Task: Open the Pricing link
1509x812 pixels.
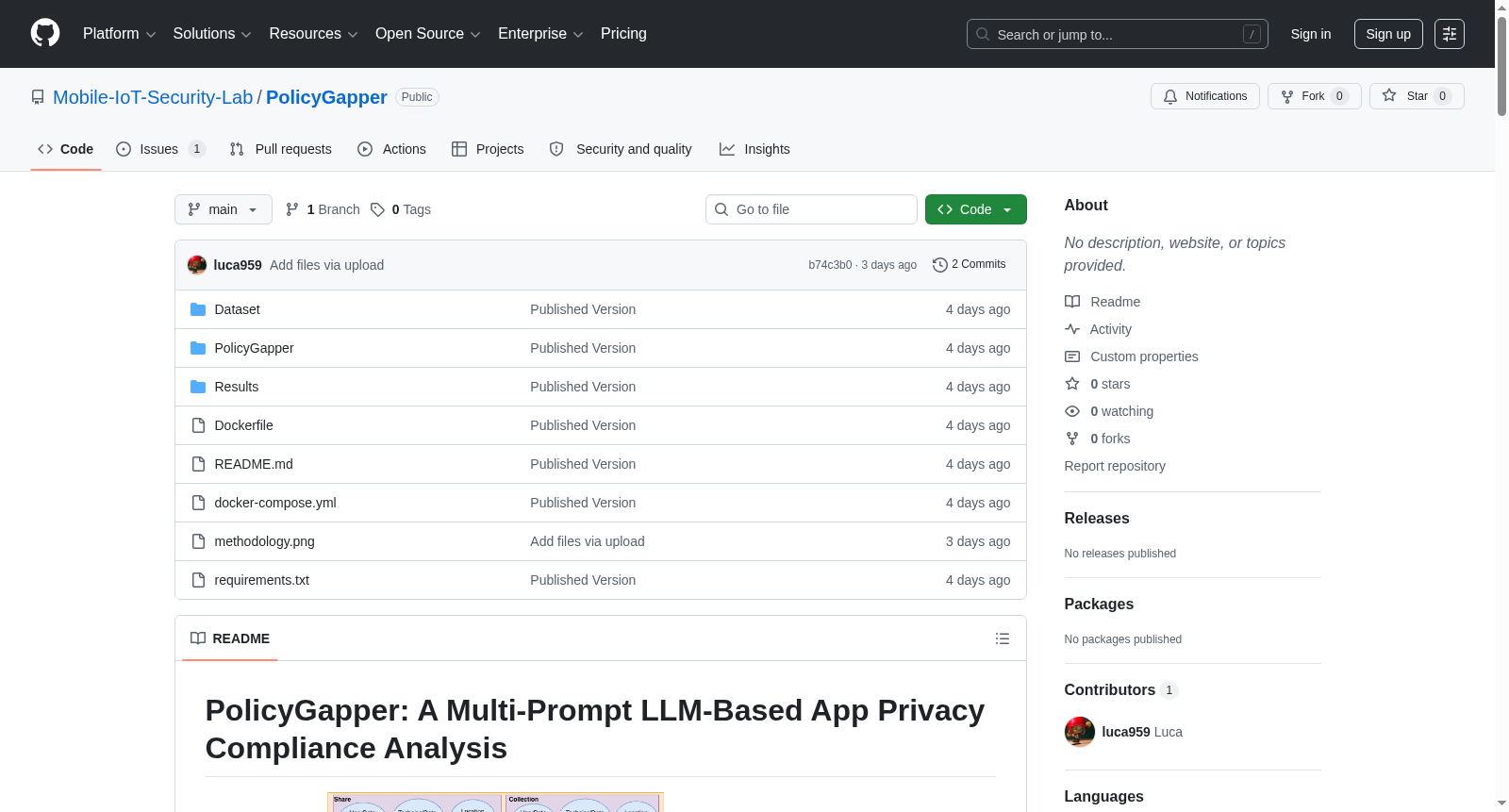Action: (x=623, y=34)
